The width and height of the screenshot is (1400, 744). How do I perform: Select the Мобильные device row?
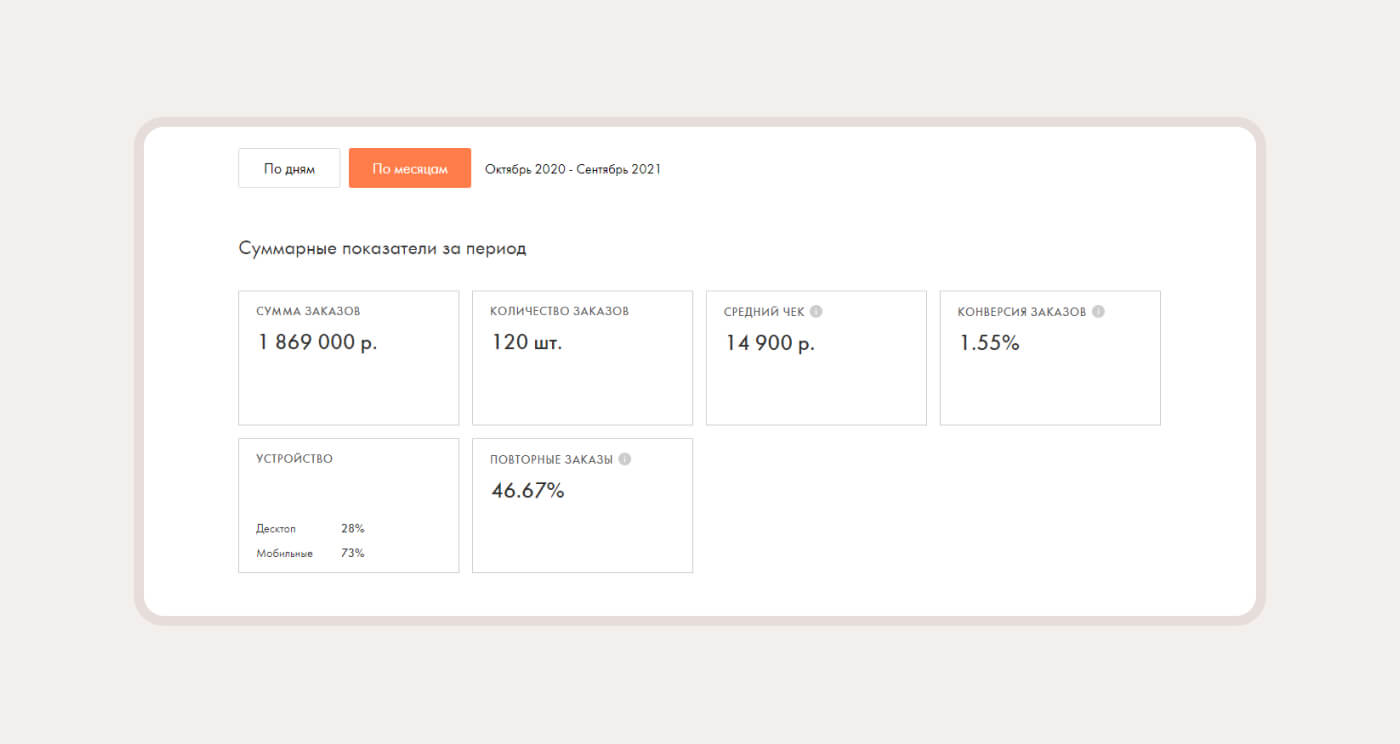tap(310, 553)
